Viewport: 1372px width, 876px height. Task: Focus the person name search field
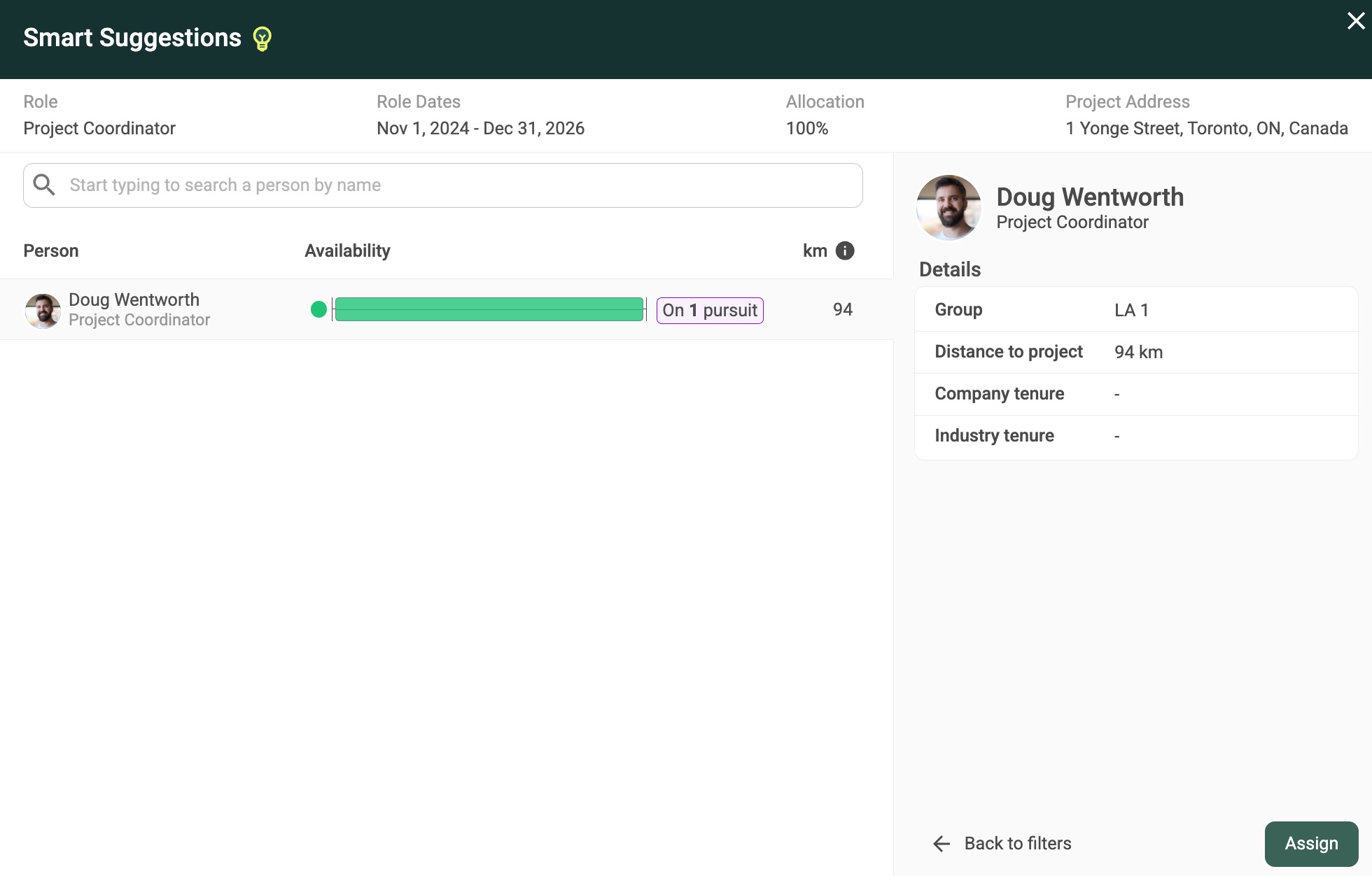tap(443, 185)
